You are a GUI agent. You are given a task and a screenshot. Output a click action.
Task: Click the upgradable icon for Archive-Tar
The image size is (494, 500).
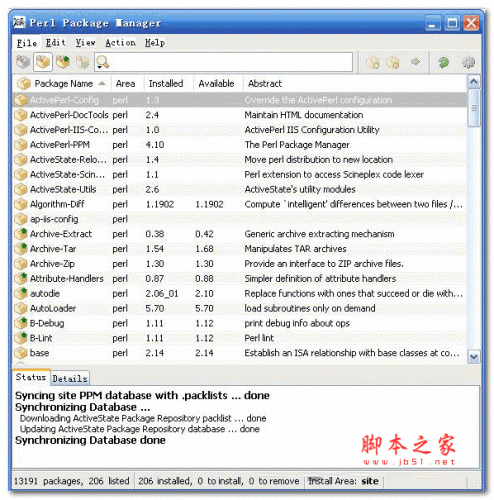pos(21,249)
